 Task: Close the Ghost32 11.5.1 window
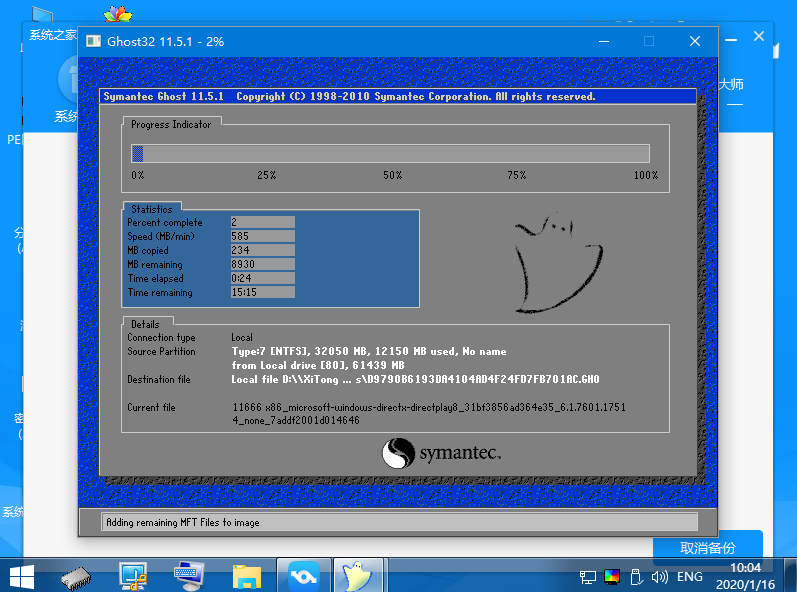694,42
